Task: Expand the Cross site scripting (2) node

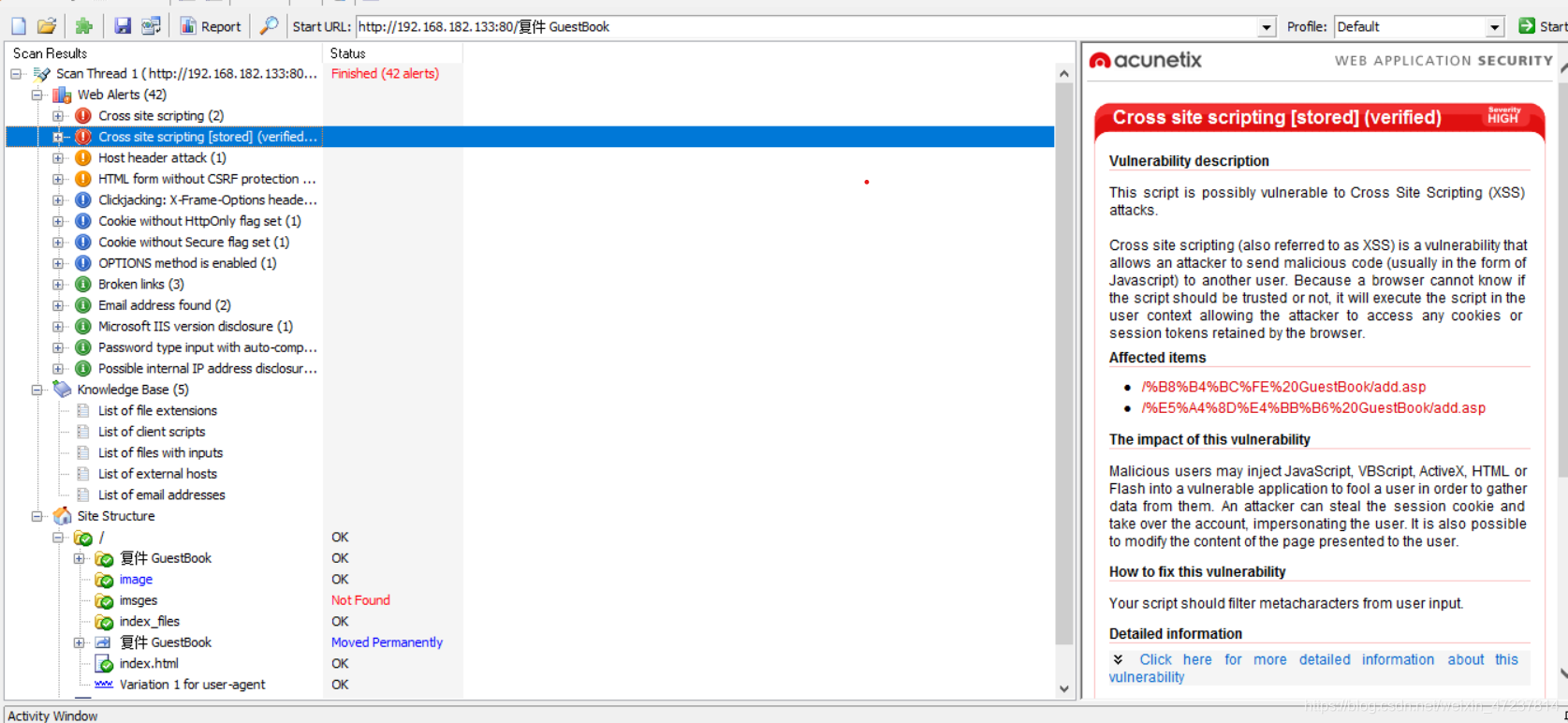Action: pos(58,116)
